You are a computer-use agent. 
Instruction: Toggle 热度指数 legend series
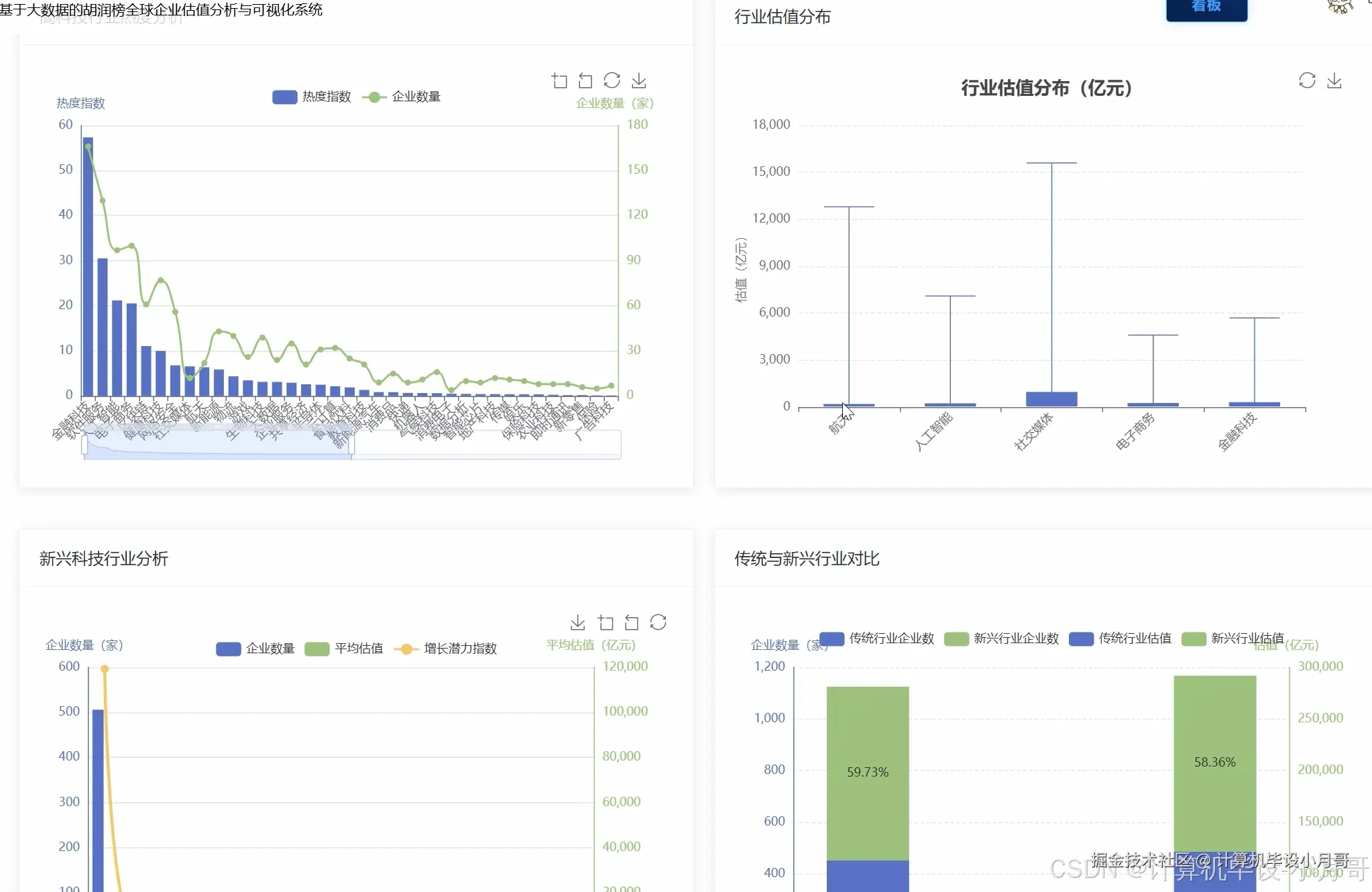(x=312, y=97)
